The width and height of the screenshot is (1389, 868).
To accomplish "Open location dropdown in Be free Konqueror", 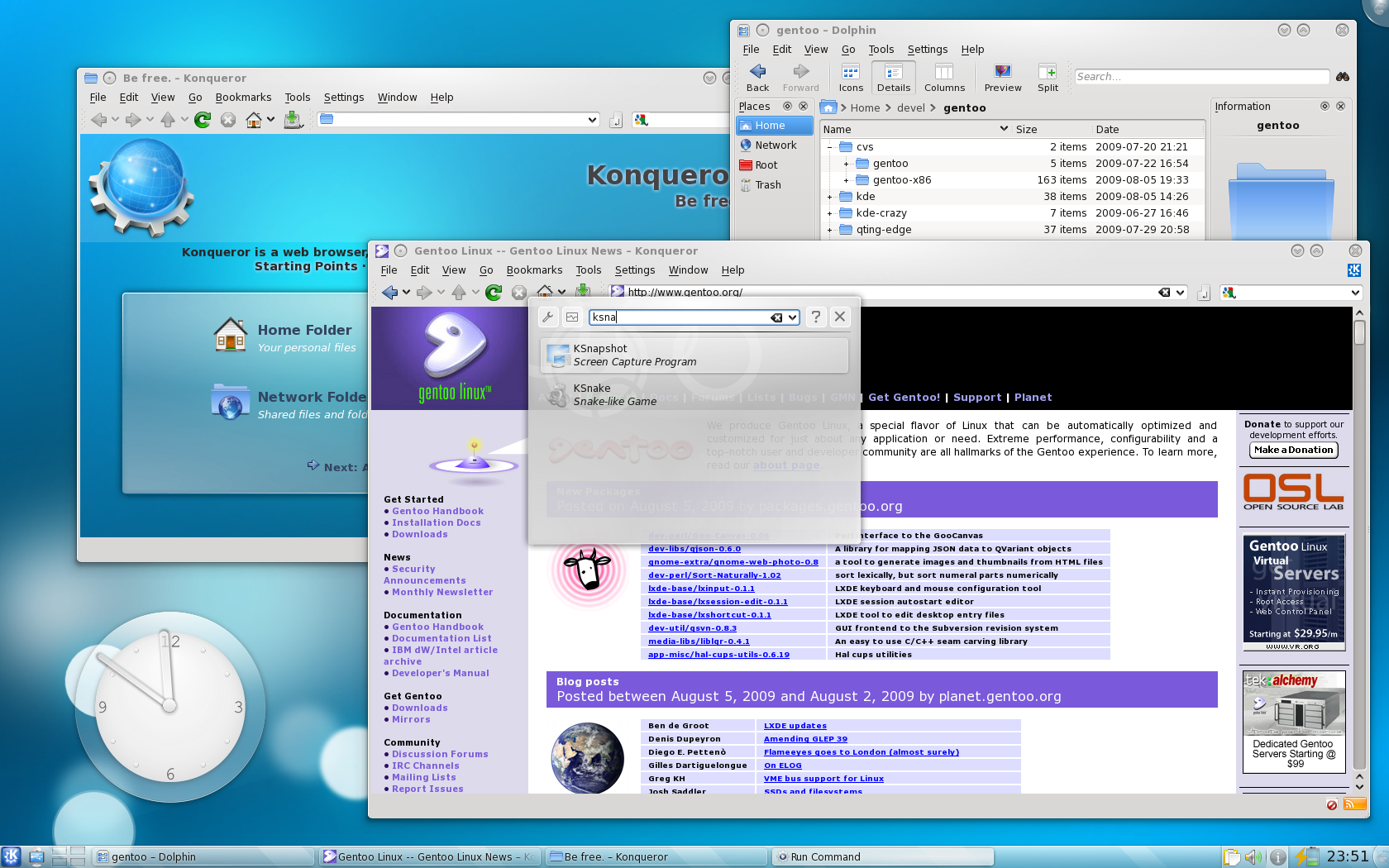I will coord(592,120).
